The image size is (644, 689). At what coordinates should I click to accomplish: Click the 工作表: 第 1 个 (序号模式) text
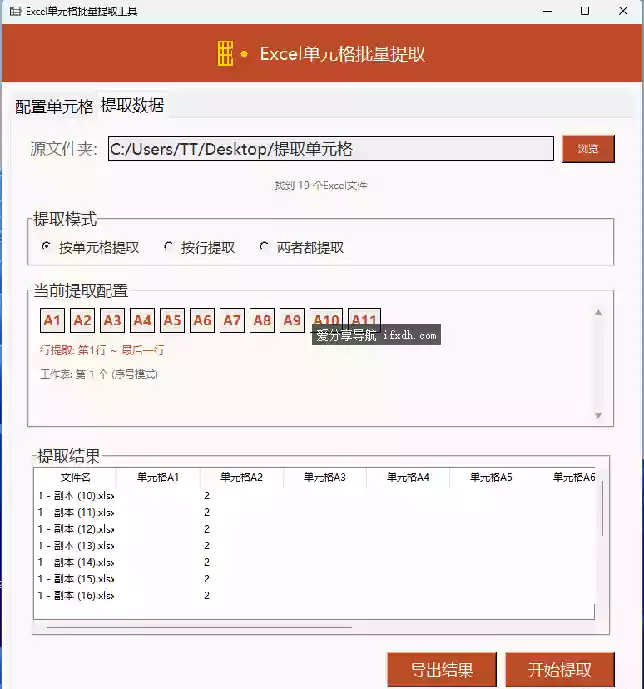99,374
